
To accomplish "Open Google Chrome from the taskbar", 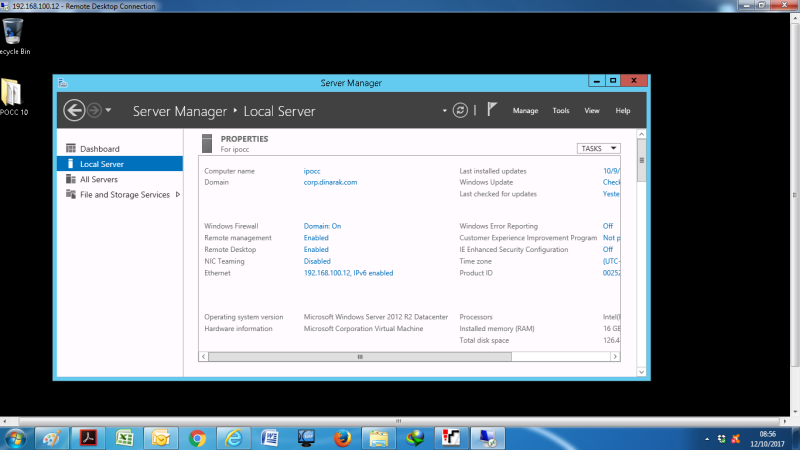I will (197, 438).
